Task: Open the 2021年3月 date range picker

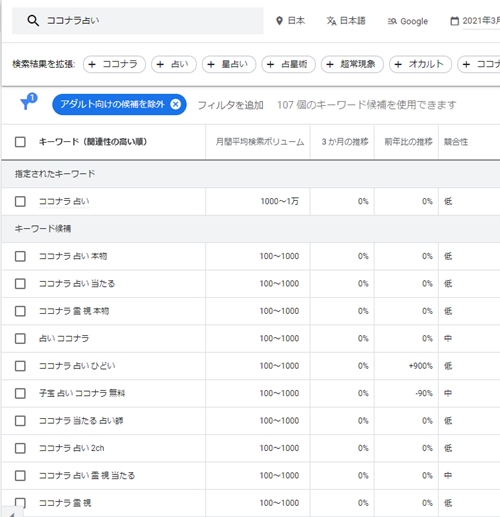Action: pos(475,21)
